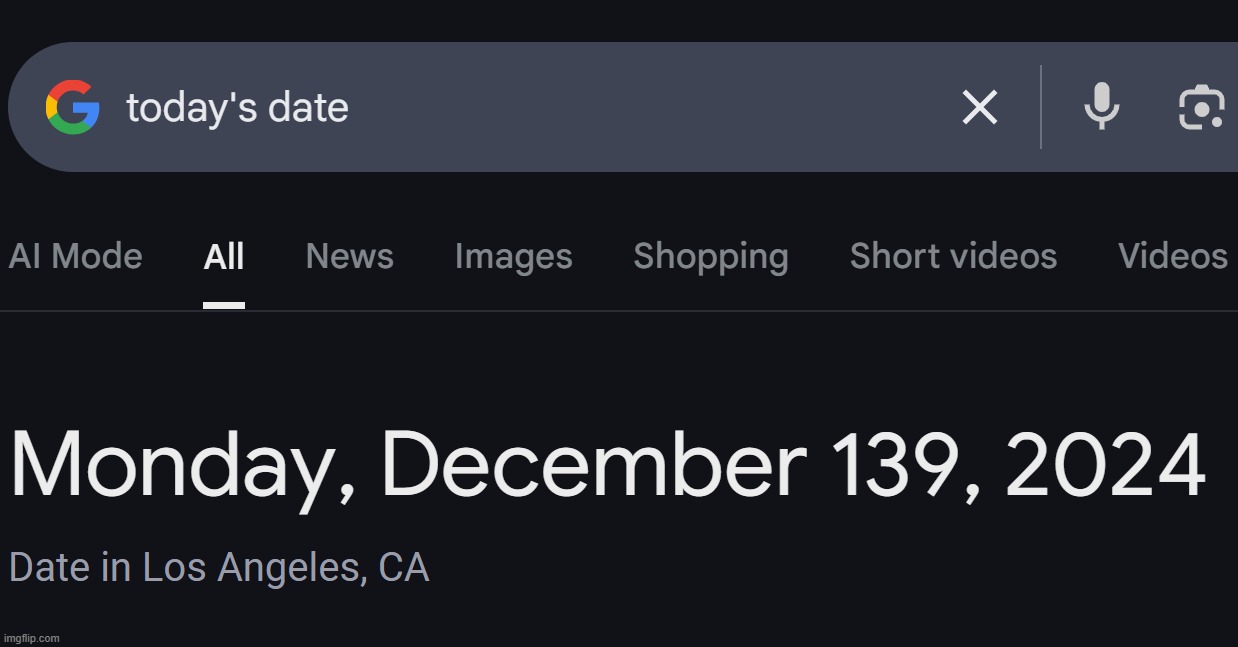Switch to the AI Mode tab
The height and width of the screenshot is (647, 1238).
pos(75,257)
